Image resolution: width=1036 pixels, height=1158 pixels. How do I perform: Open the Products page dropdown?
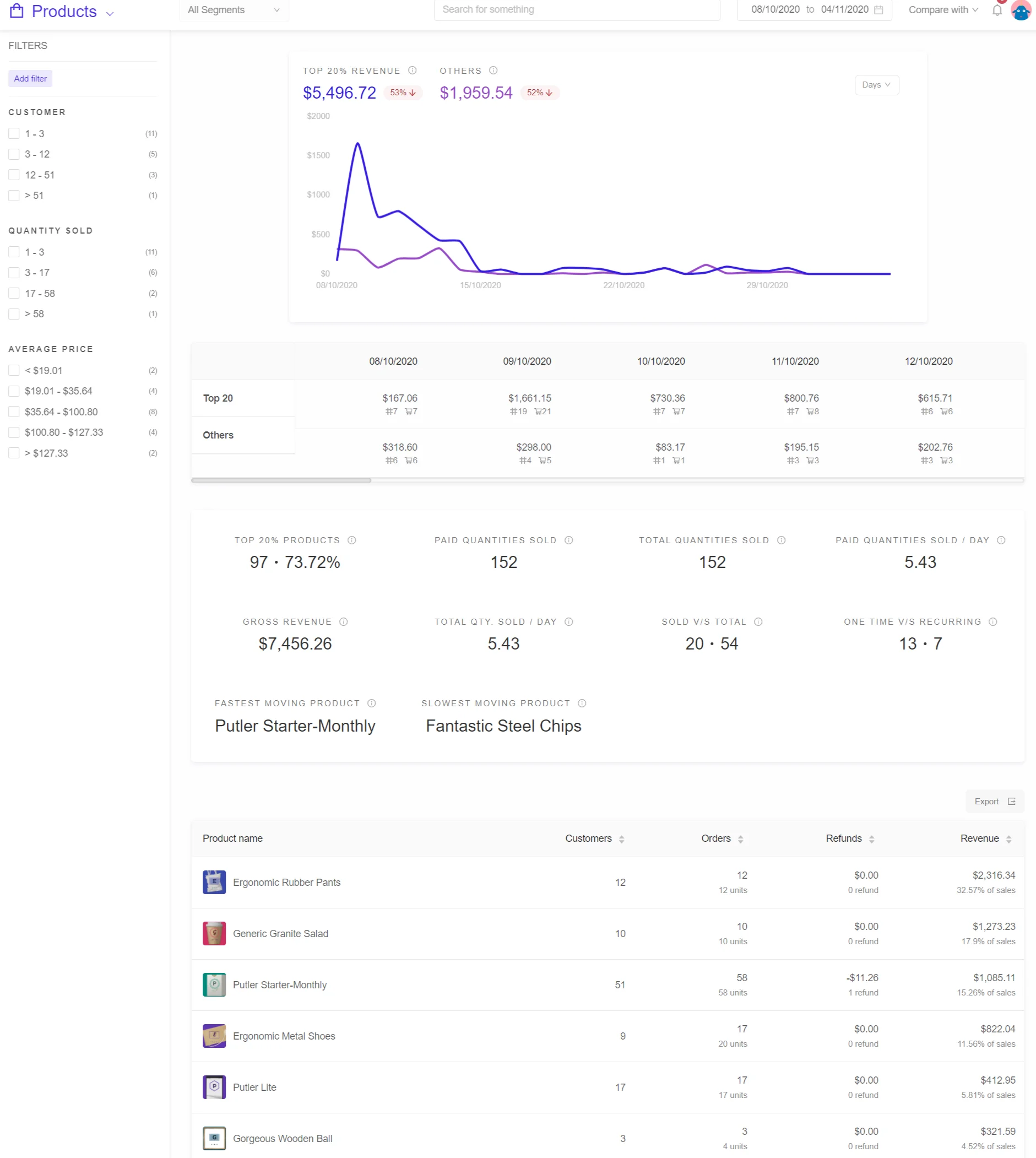click(110, 13)
